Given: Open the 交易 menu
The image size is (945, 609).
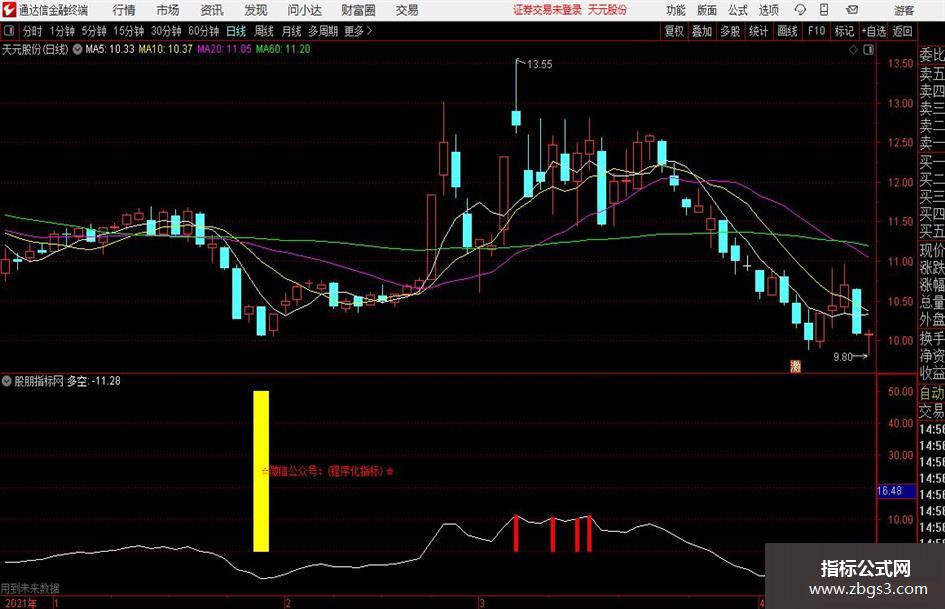Looking at the screenshot, I should tap(407, 10).
